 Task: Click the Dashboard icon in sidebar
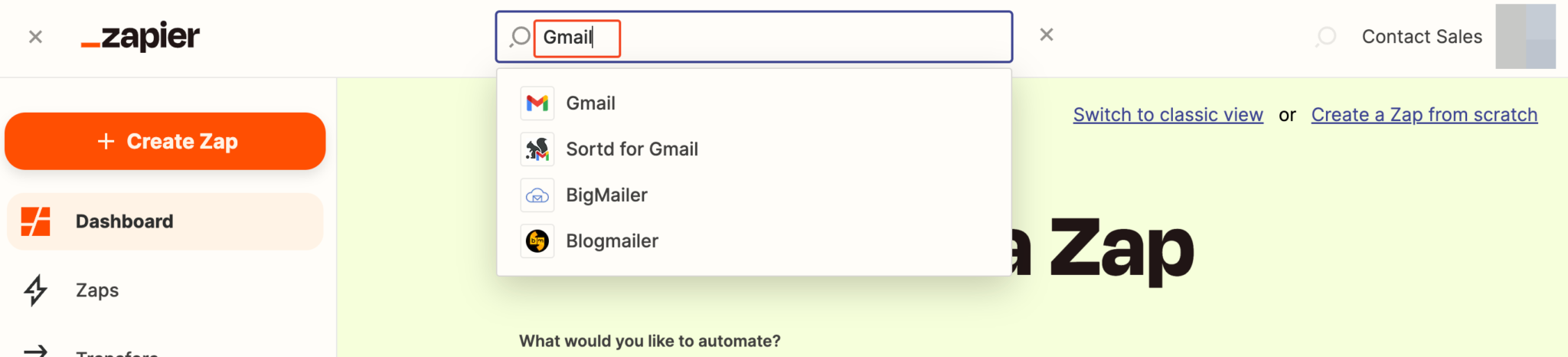click(36, 221)
